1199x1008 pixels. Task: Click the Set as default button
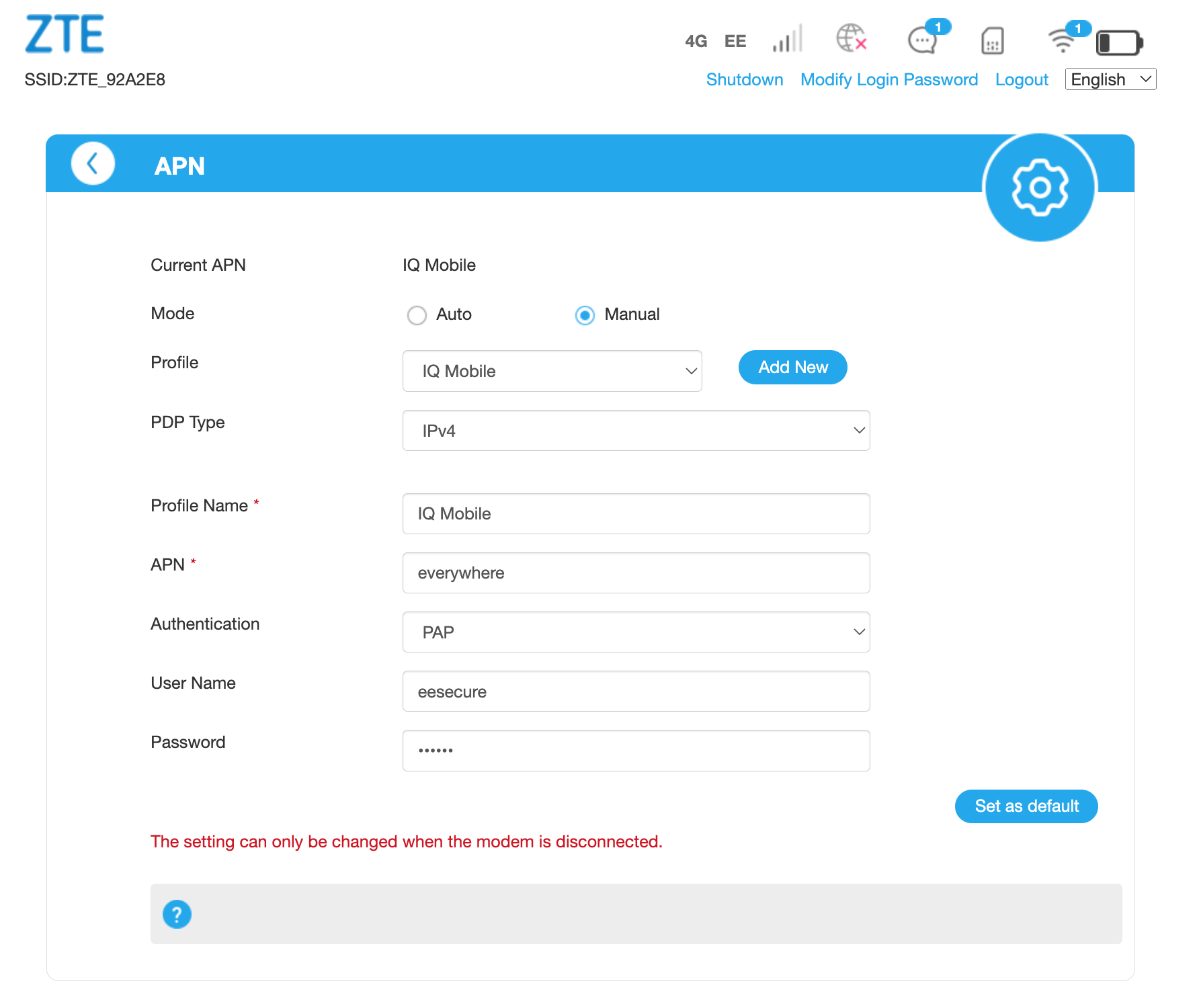pos(1026,806)
